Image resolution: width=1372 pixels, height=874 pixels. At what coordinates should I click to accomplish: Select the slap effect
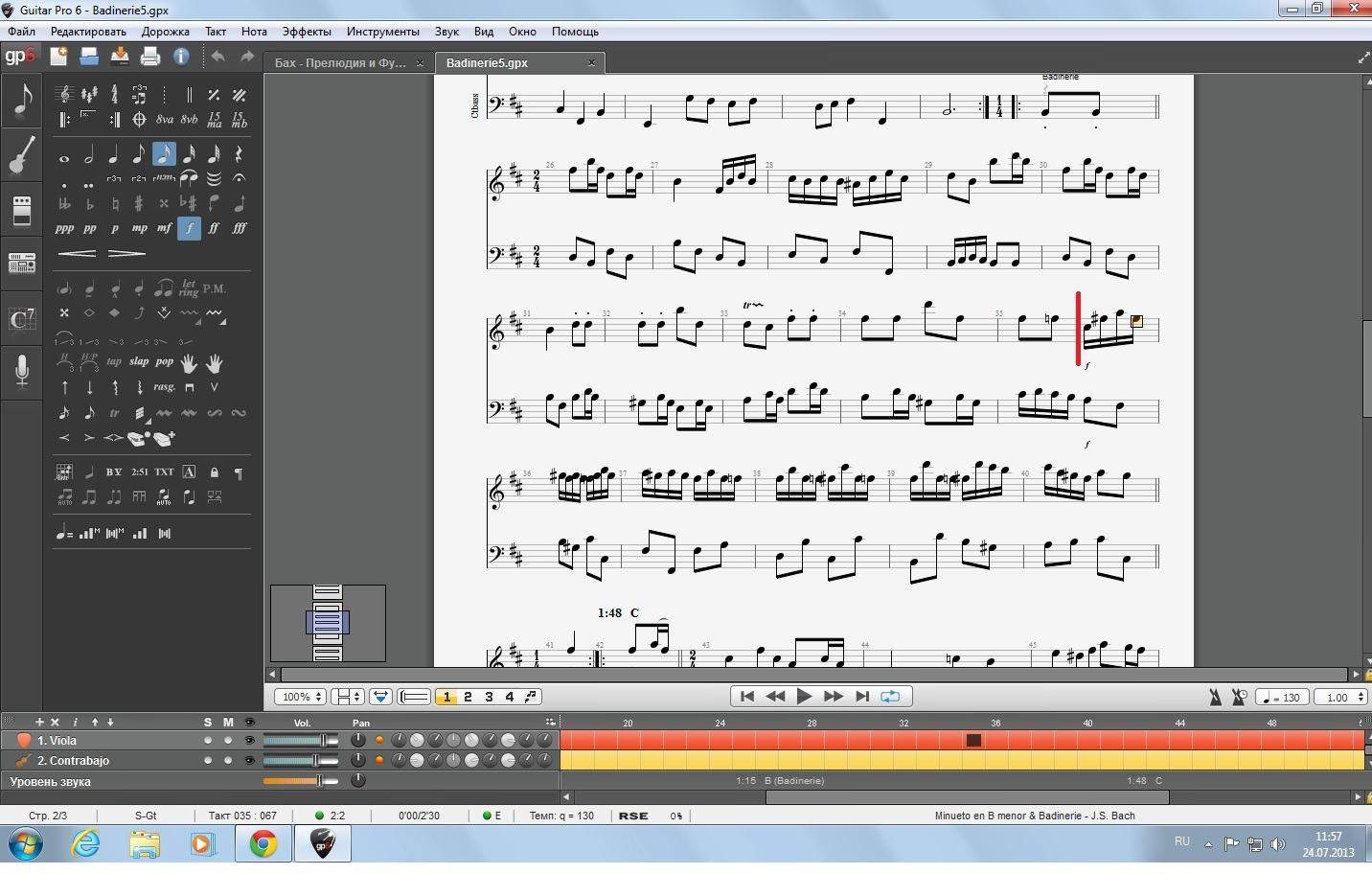point(139,362)
